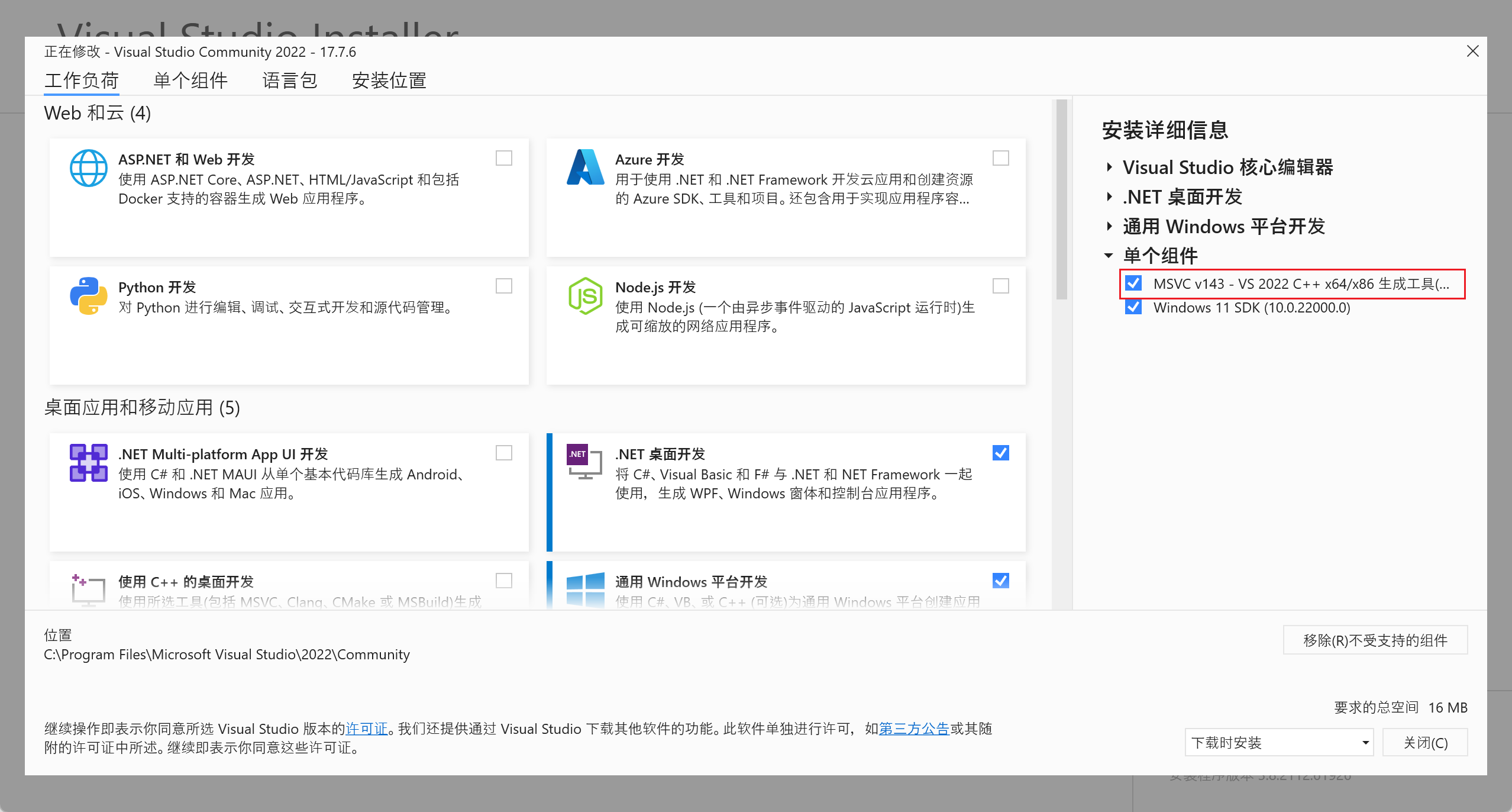Open the 语言包 tab
1512x812 pixels.
[x=290, y=80]
